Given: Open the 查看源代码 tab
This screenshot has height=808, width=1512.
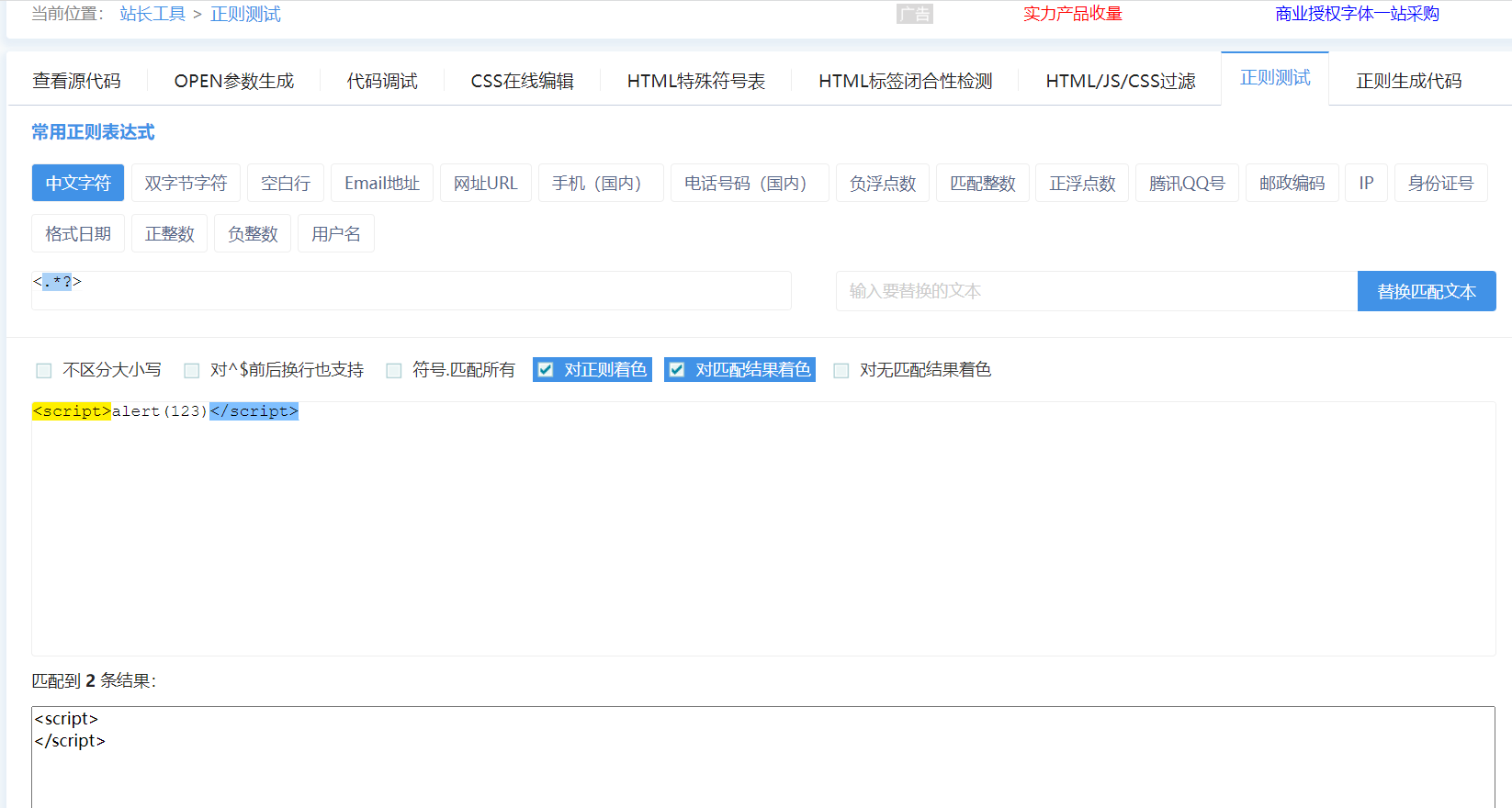Looking at the screenshot, I should click(76, 81).
